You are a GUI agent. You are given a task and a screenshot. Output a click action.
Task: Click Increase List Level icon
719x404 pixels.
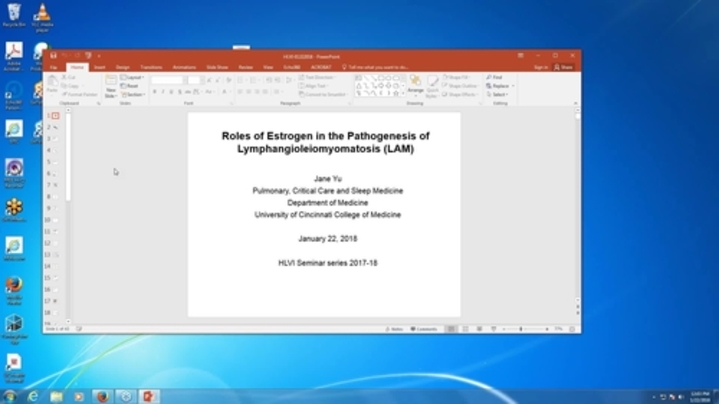point(278,80)
